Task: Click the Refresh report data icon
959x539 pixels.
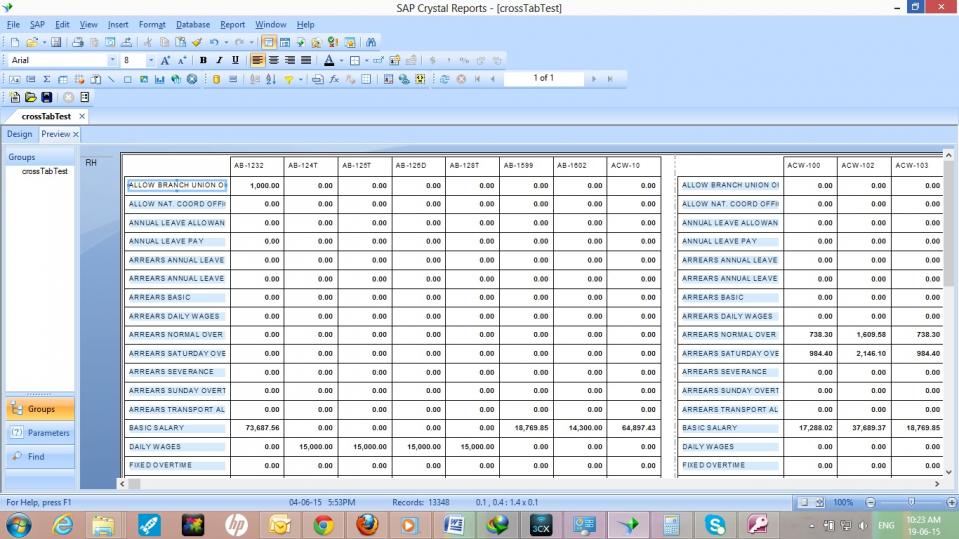Action: coord(444,79)
